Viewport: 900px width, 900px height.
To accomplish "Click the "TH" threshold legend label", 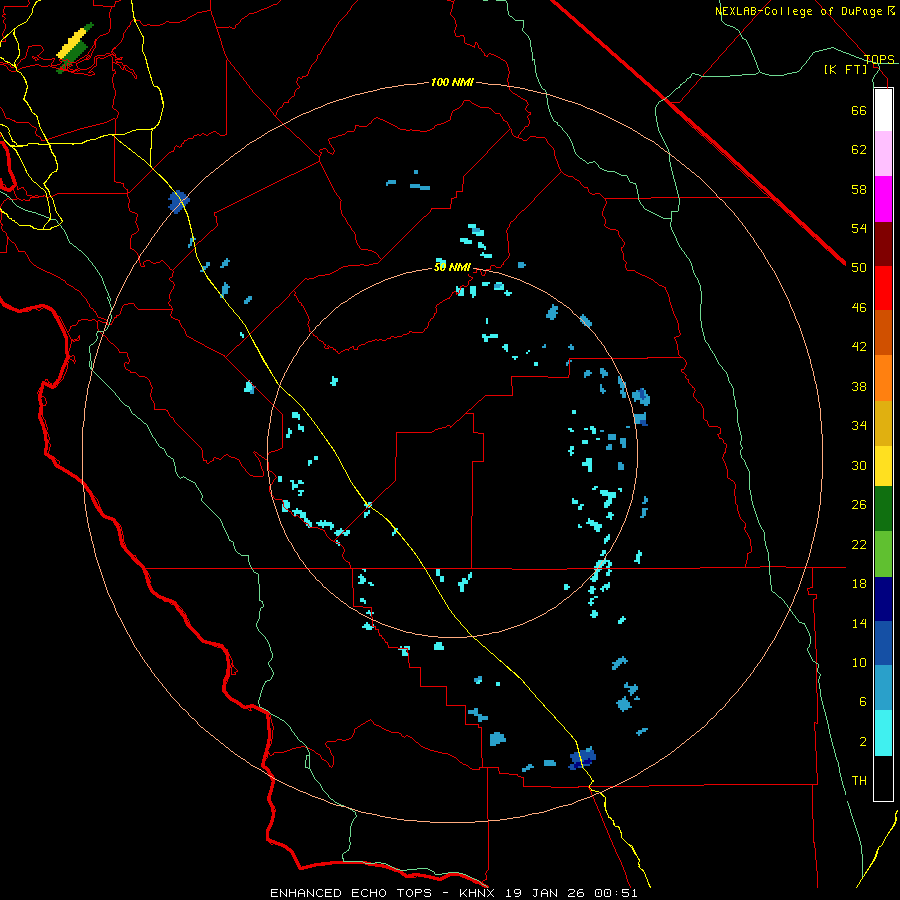I will pos(859,781).
